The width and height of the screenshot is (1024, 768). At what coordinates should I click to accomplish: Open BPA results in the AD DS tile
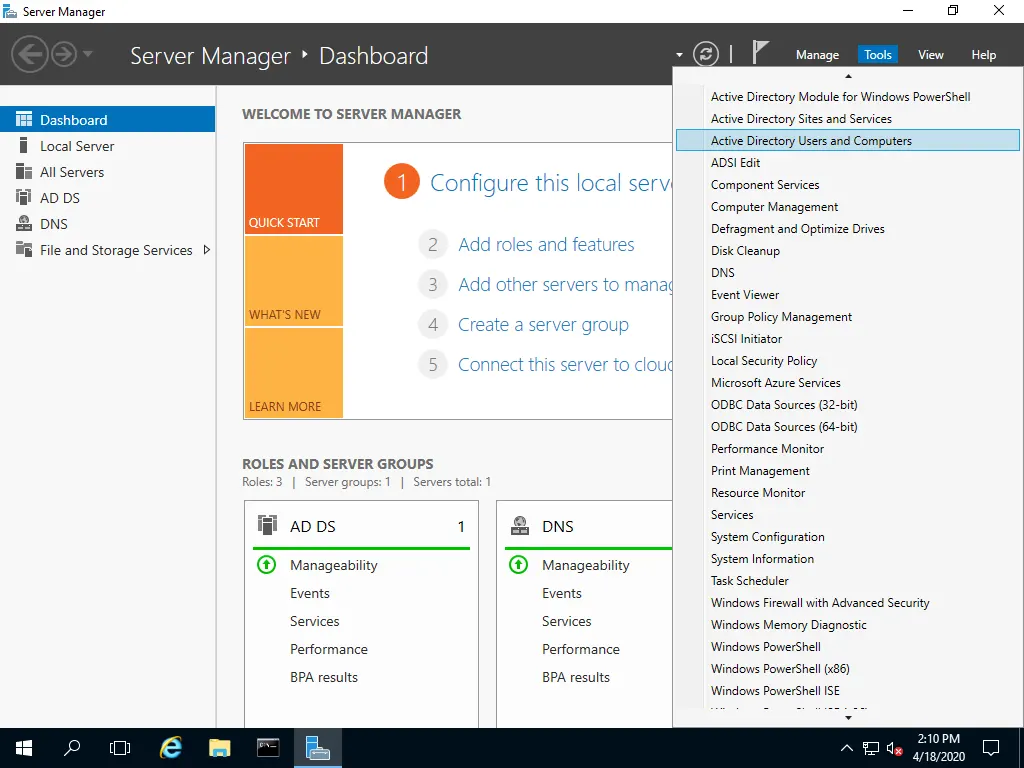point(324,677)
